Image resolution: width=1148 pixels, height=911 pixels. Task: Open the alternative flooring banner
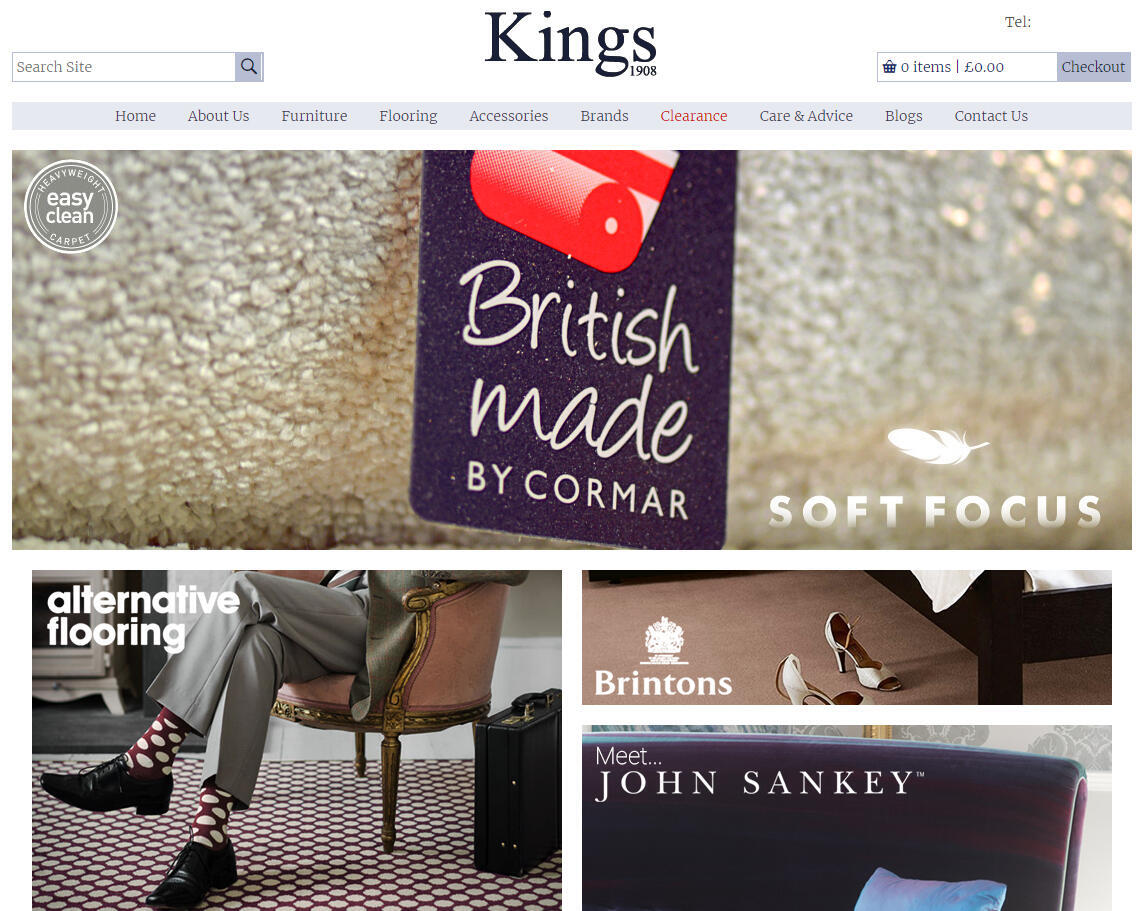(x=297, y=740)
